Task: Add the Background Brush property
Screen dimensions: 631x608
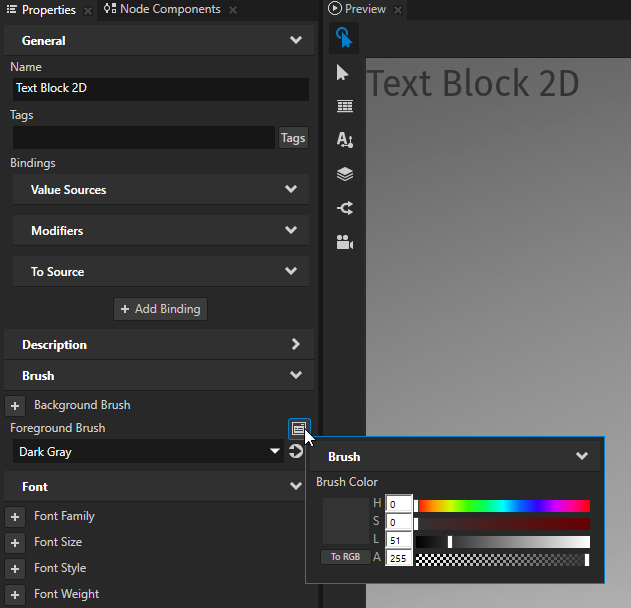Action: click(x=15, y=406)
